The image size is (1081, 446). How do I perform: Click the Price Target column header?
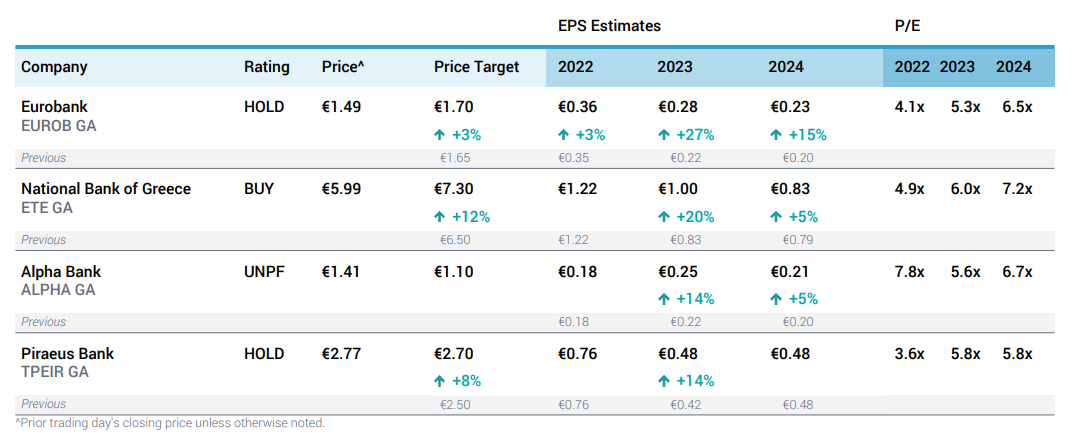[x=476, y=67]
